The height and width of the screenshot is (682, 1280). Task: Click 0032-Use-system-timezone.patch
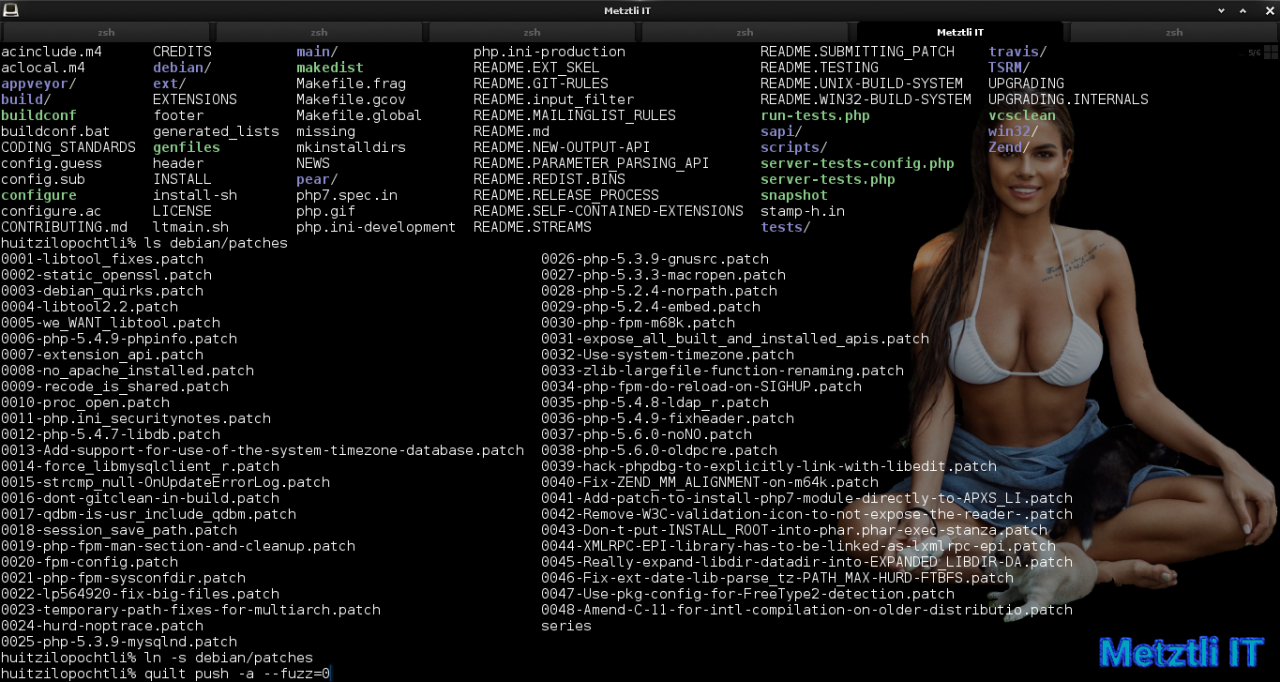pos(668,355)
